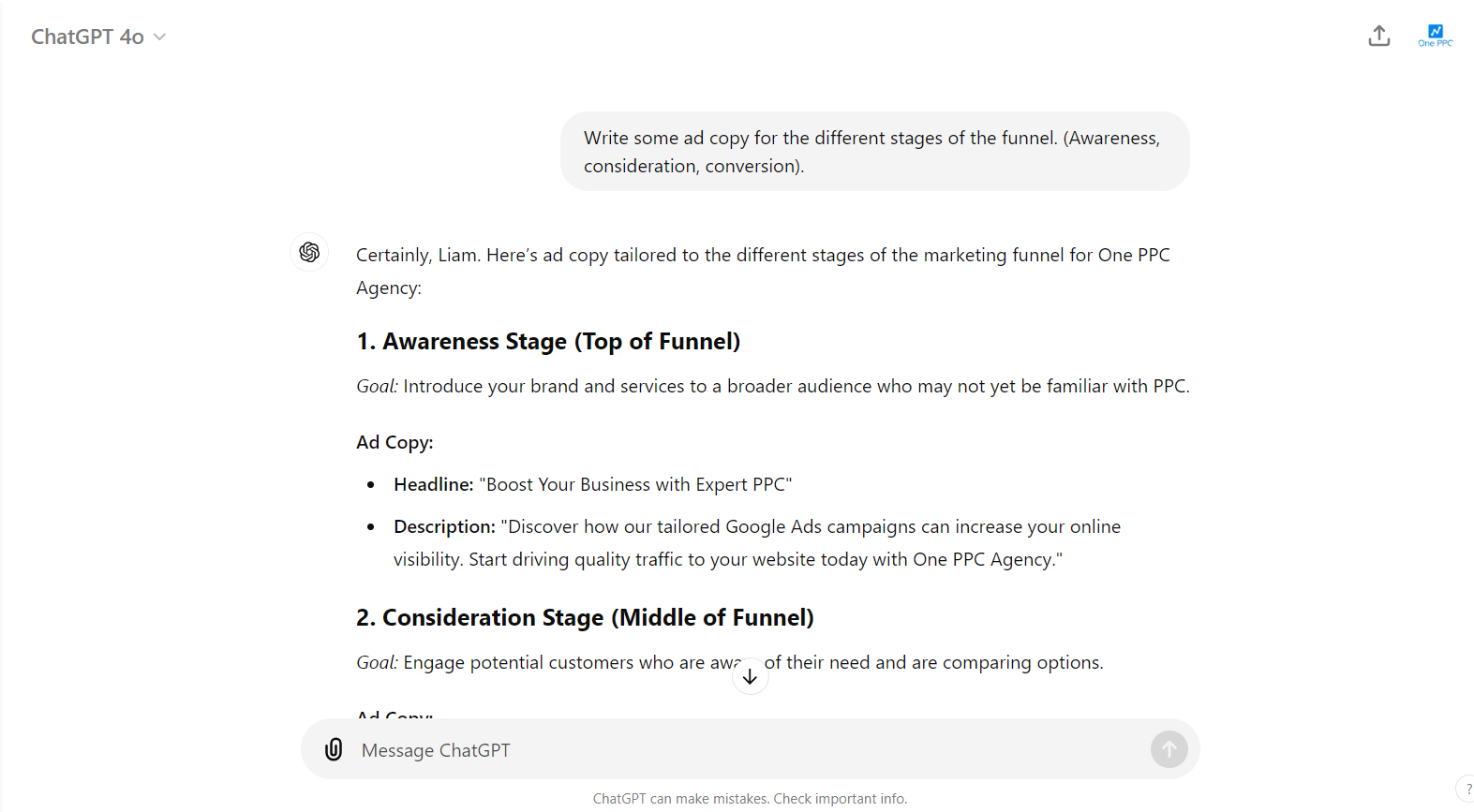Open the question mark help button
1474x812 pixels.
(x=1467, y=789)
